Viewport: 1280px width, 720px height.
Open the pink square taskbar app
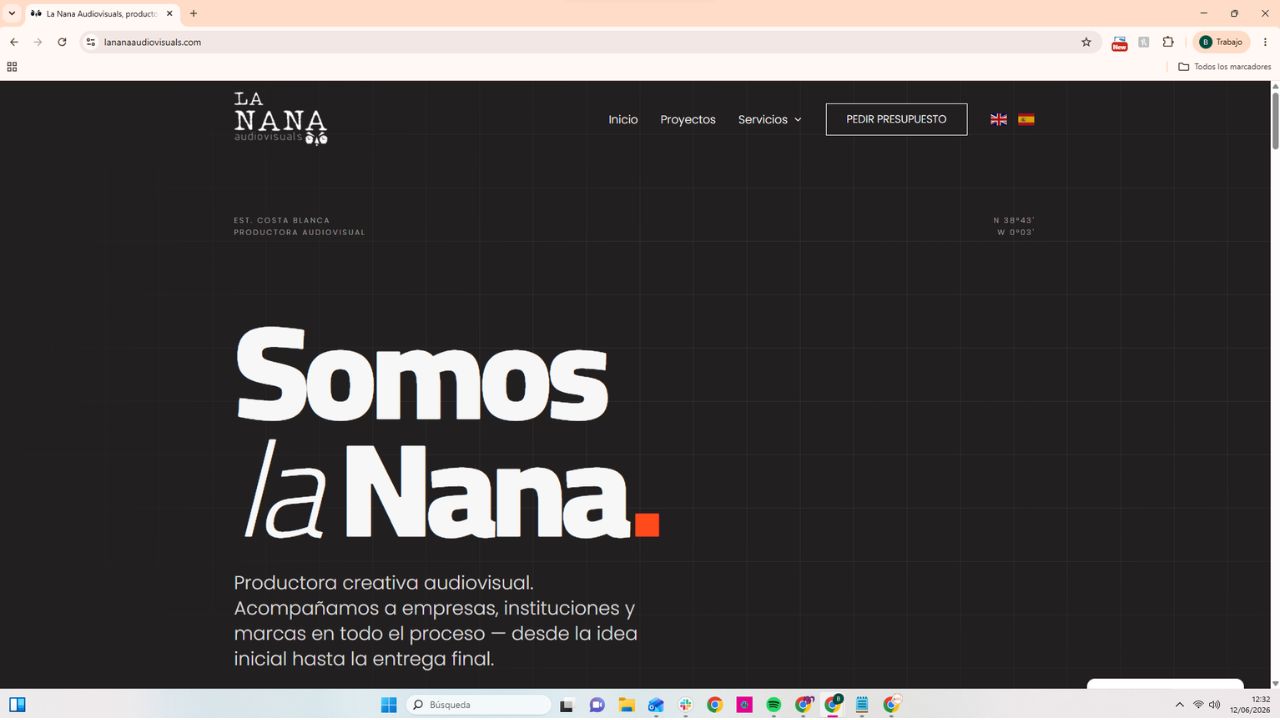pos(744,705)
